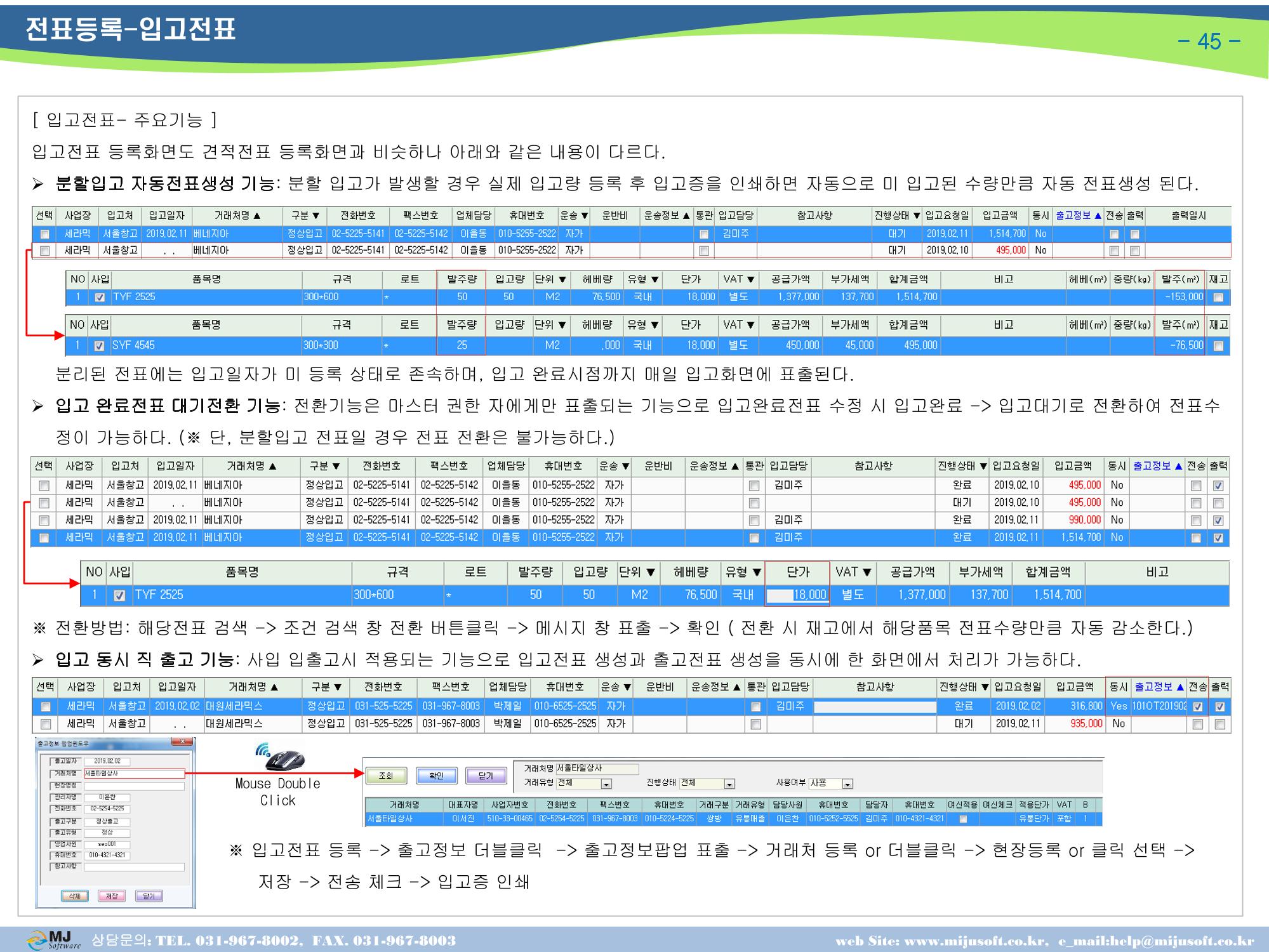Image resolution: width=1269 pixels, height=952 pixels.
Task: Click 저장 button in 출고정보 popup
Action: coord(112,896)
